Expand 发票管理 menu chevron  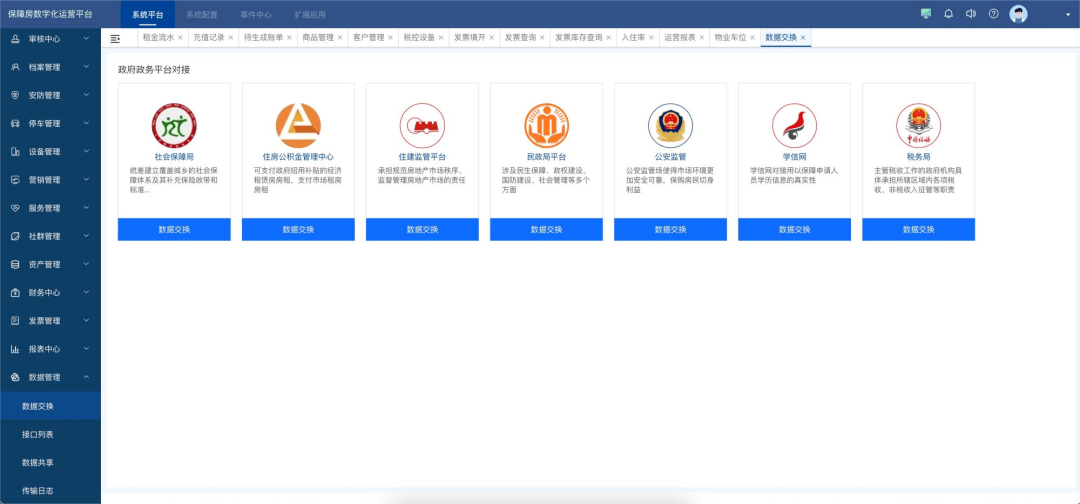86,321
